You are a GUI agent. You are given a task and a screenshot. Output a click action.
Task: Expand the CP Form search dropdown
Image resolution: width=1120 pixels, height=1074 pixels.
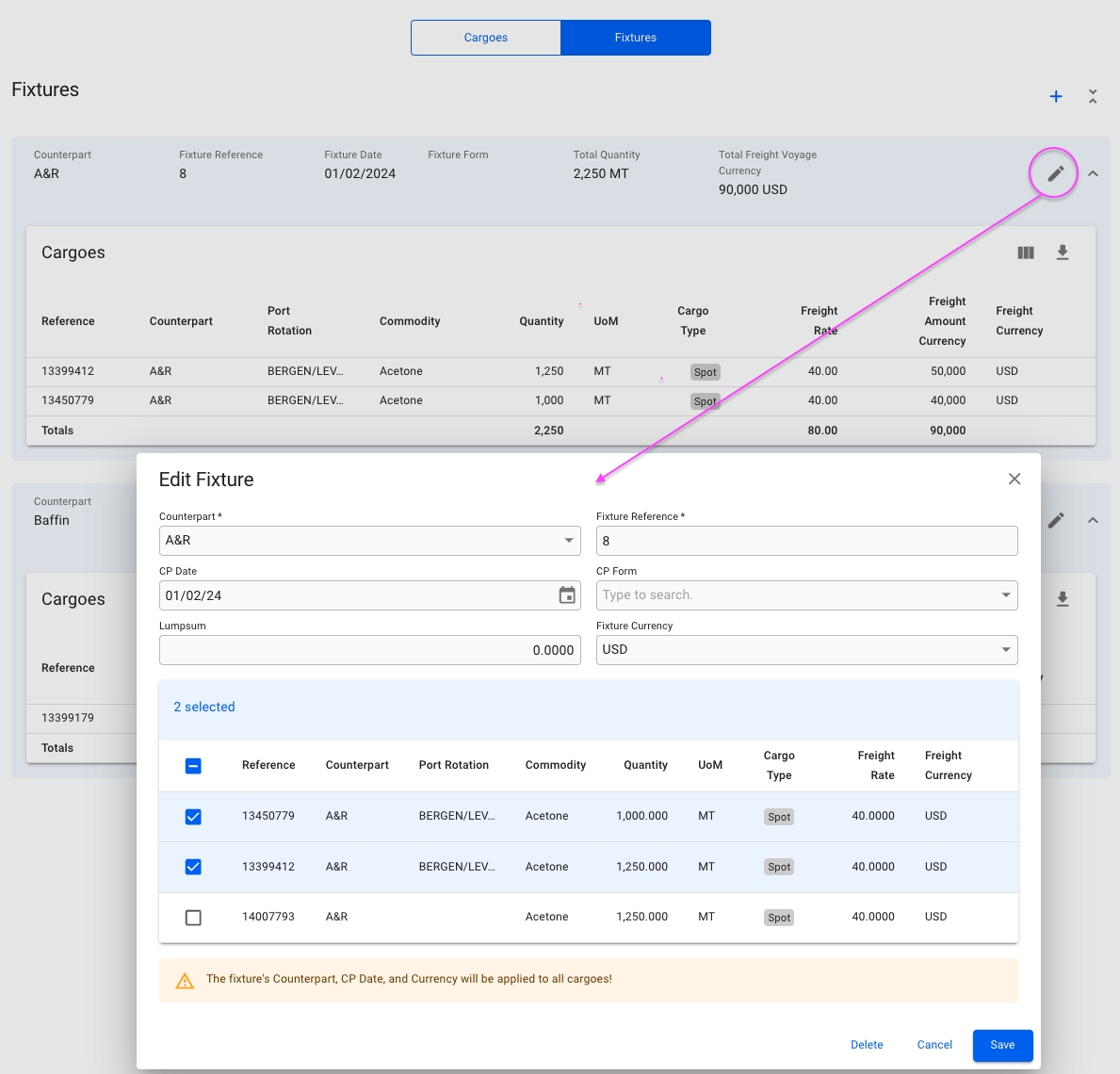click(x=1005, y=595)
